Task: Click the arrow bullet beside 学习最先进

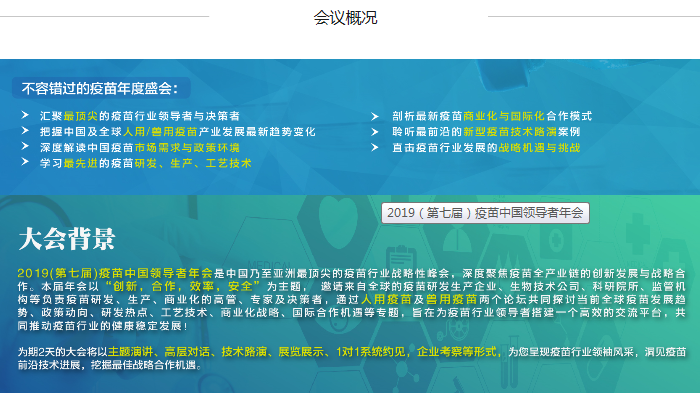Action: coord(25,162)
